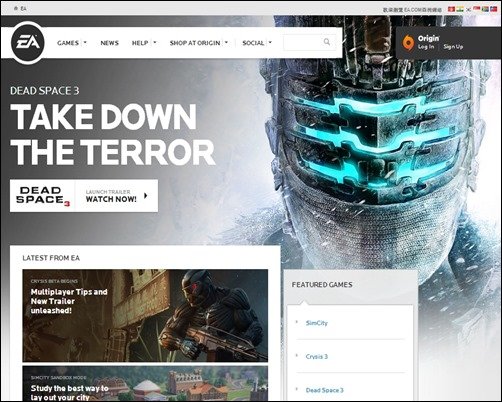The image size is (502, 402).
Task: Click the arrow next to WATCH NOW!
Action: 146,196
